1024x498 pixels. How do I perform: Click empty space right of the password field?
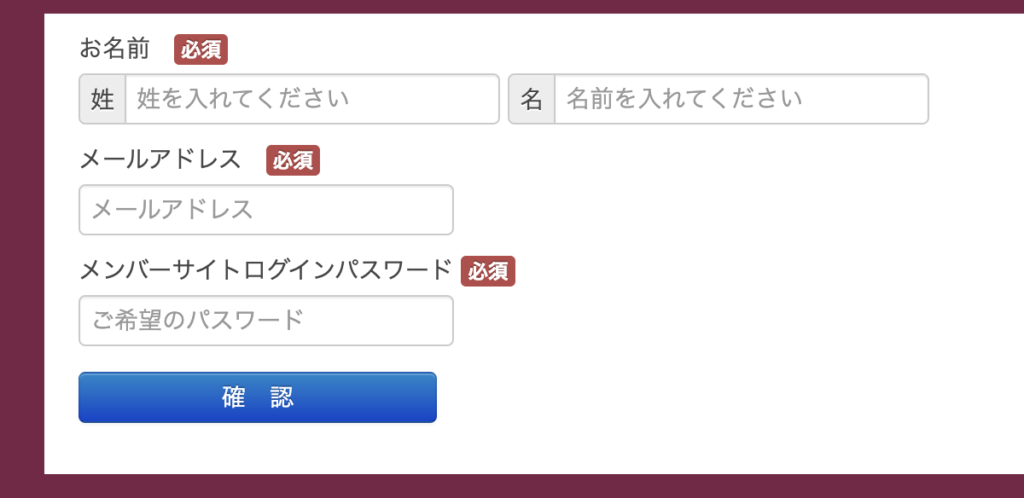point(700,321)
